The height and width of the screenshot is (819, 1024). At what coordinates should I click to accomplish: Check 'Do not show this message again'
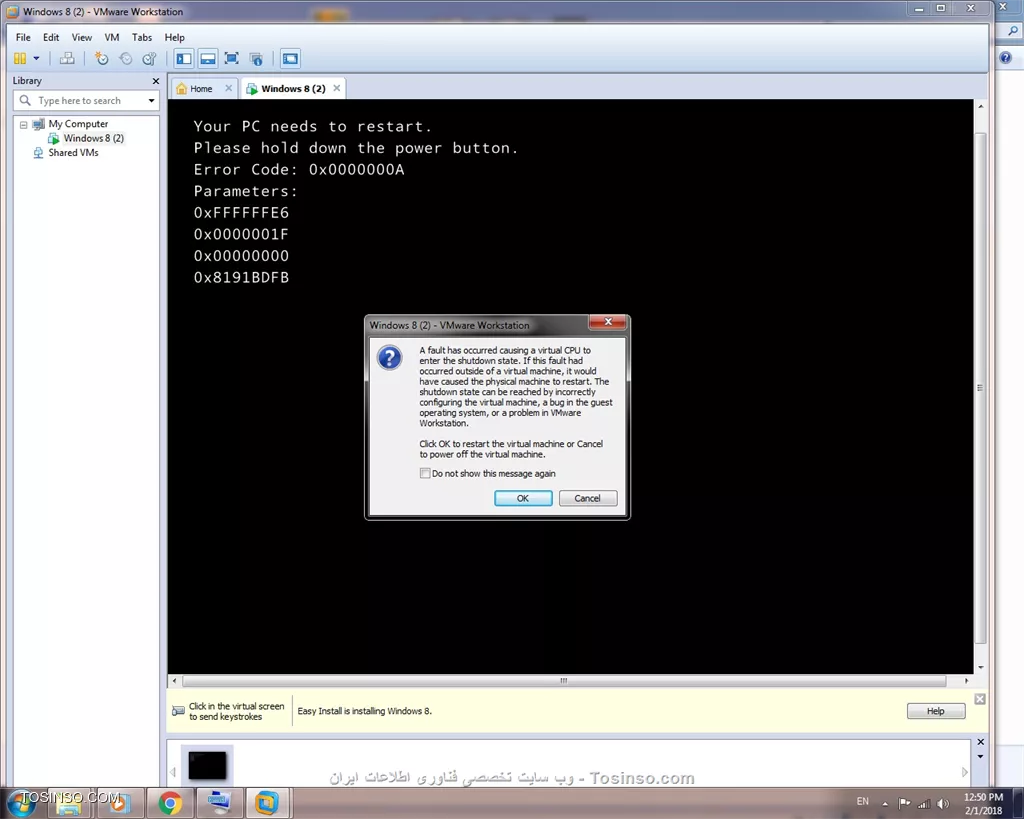coord(425,474)
